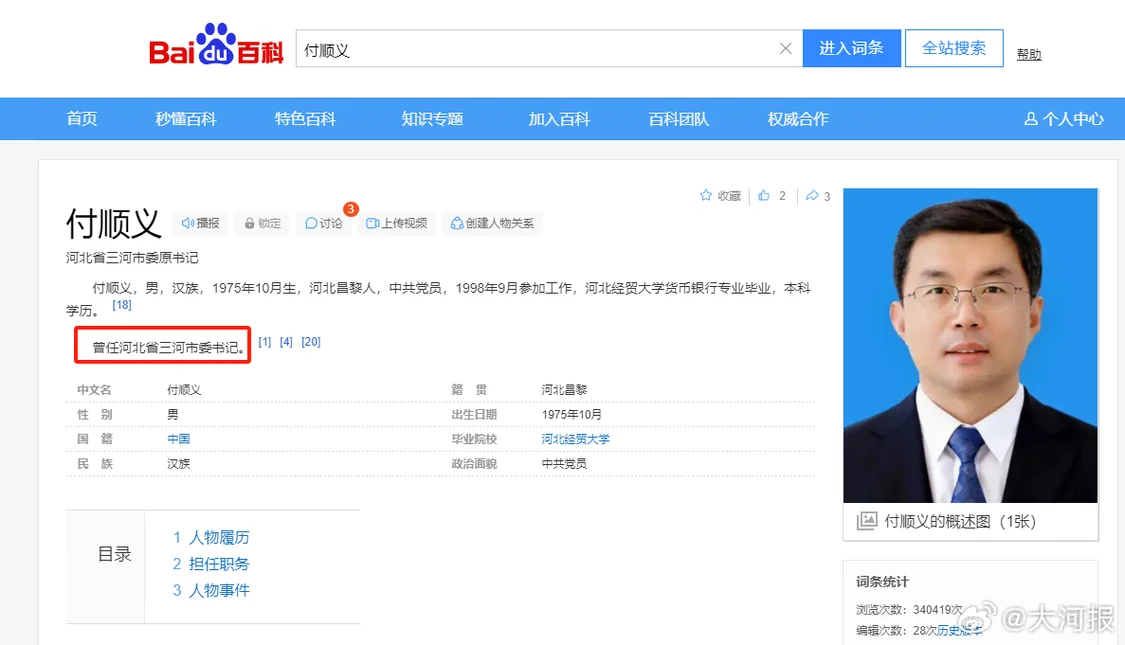Viewport: 1125px width, 645px height.
Task: Clear the search box with X
Action: (785, 49)
